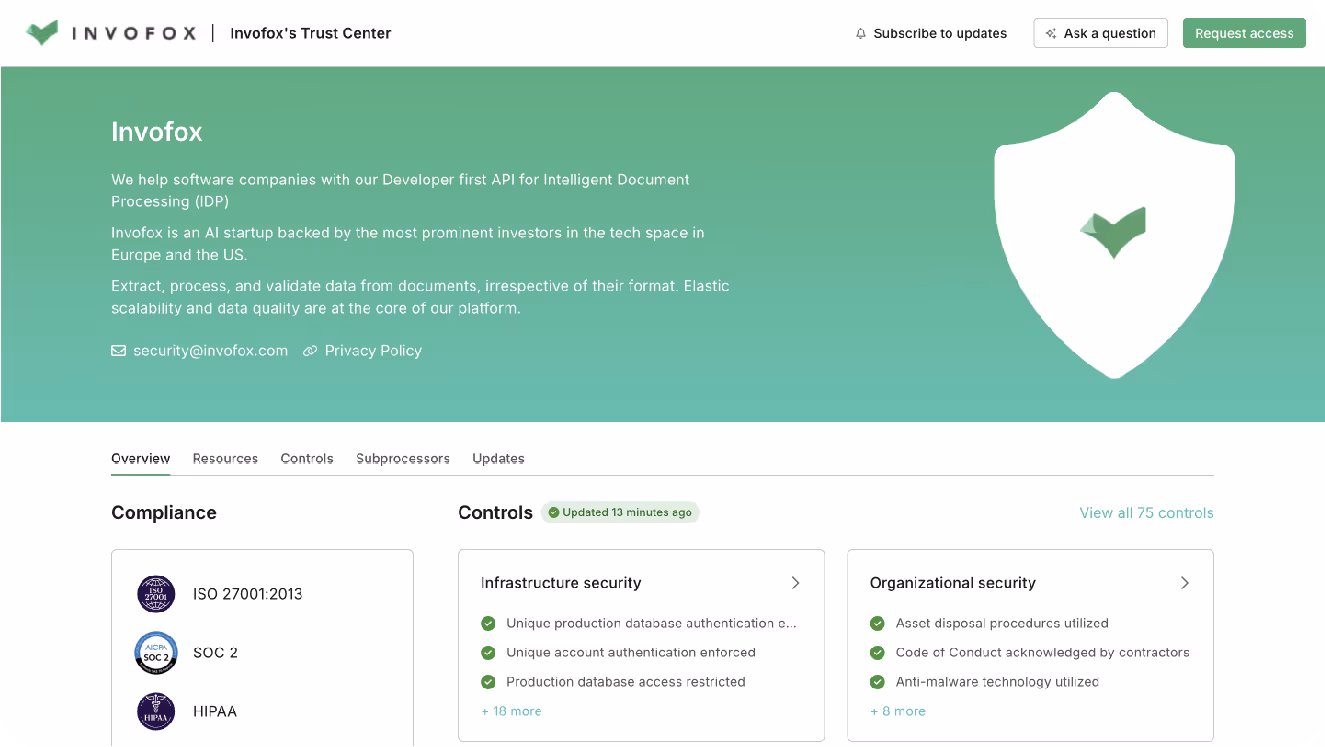The image size is (1325, 747).
Task: Click the AICPA SOC 2 badge icon
Action: [156, 653]
